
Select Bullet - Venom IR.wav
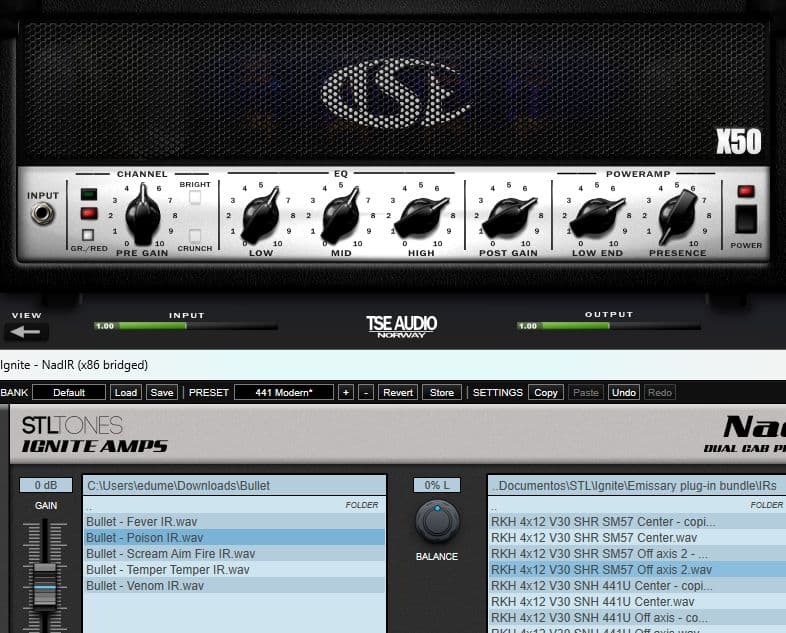click(234, 586)
